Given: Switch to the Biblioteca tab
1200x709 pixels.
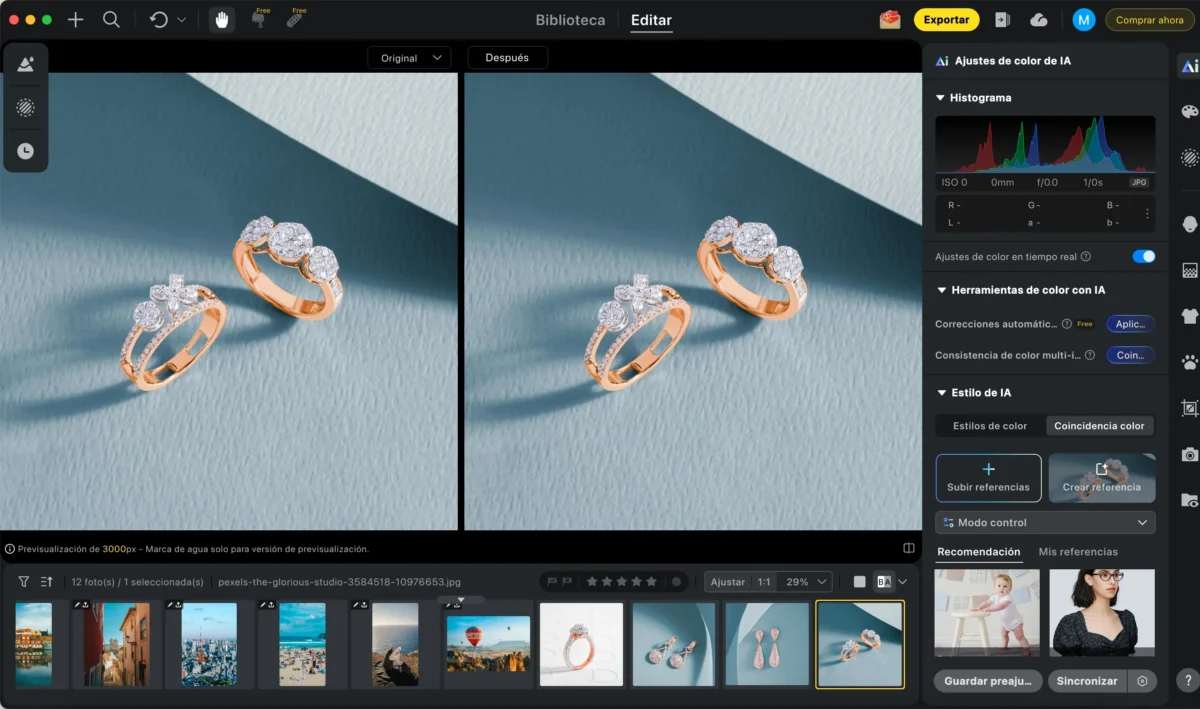Looking at the screenshot, I should click(x=570, y=20).
